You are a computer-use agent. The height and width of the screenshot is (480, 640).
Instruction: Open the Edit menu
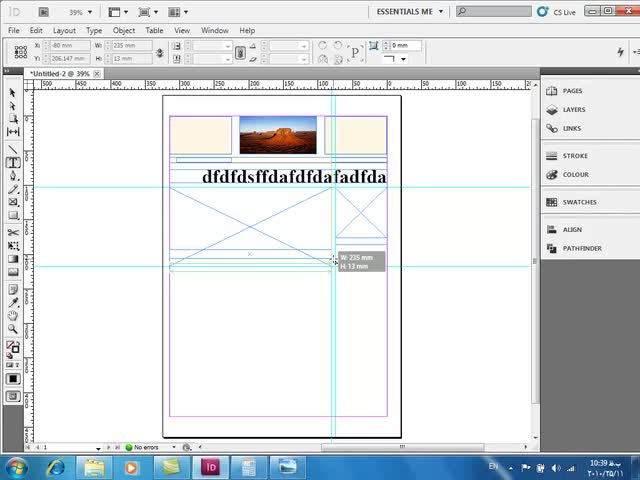click(x=36, y=30)
